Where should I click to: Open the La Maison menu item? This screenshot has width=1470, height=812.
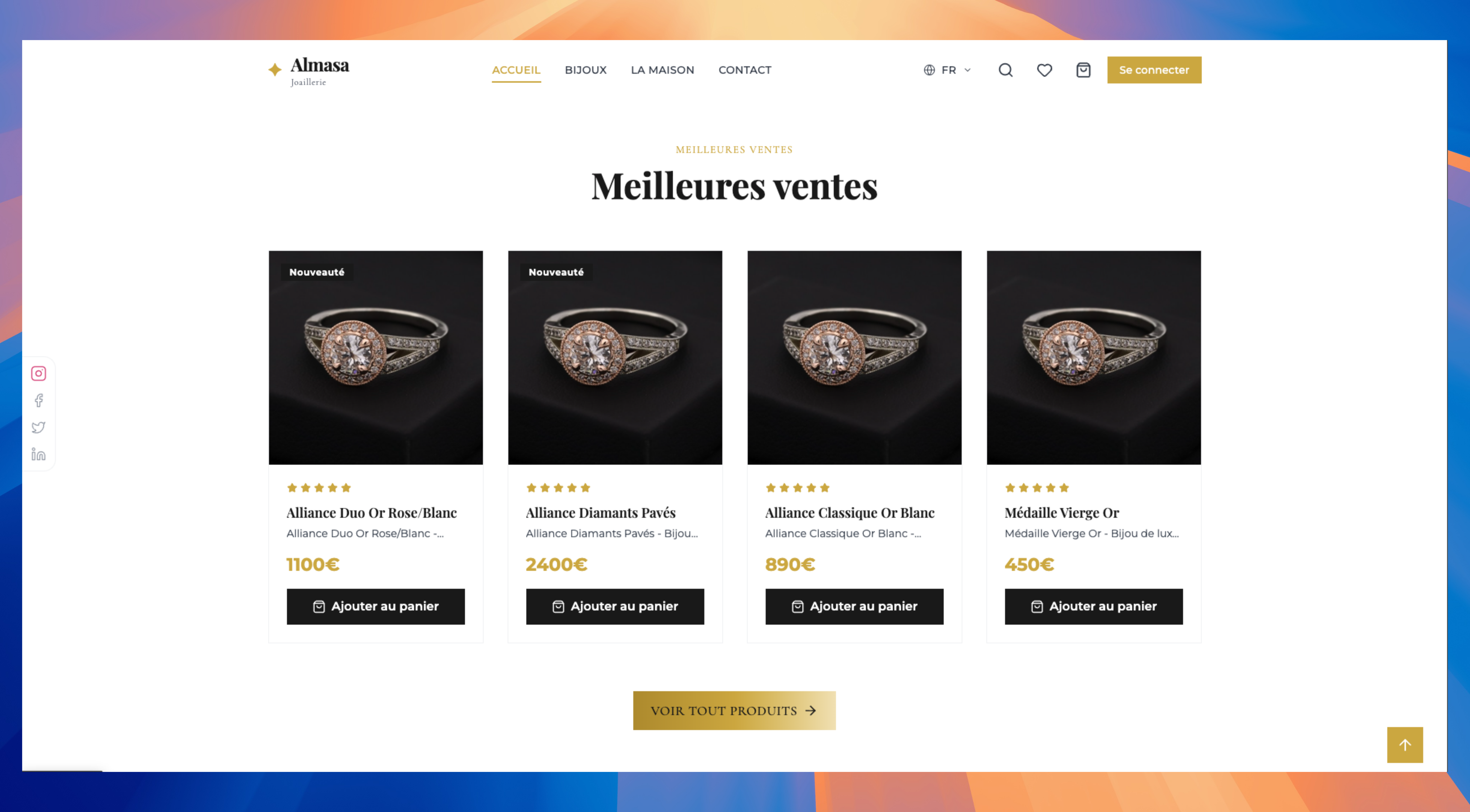[x=662, y=70]
